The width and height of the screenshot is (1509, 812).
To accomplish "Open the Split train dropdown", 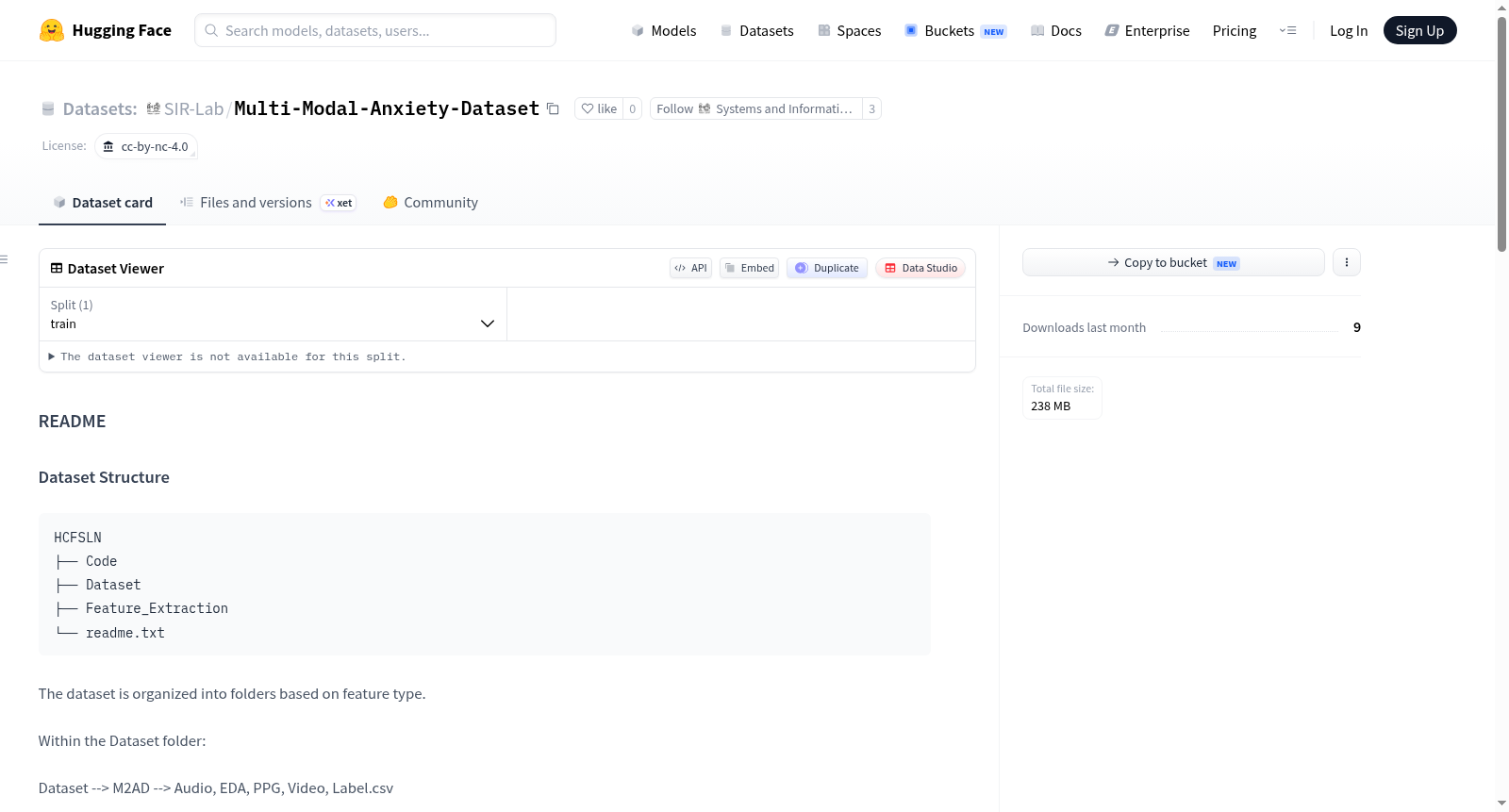I will (x=273, y=314).
